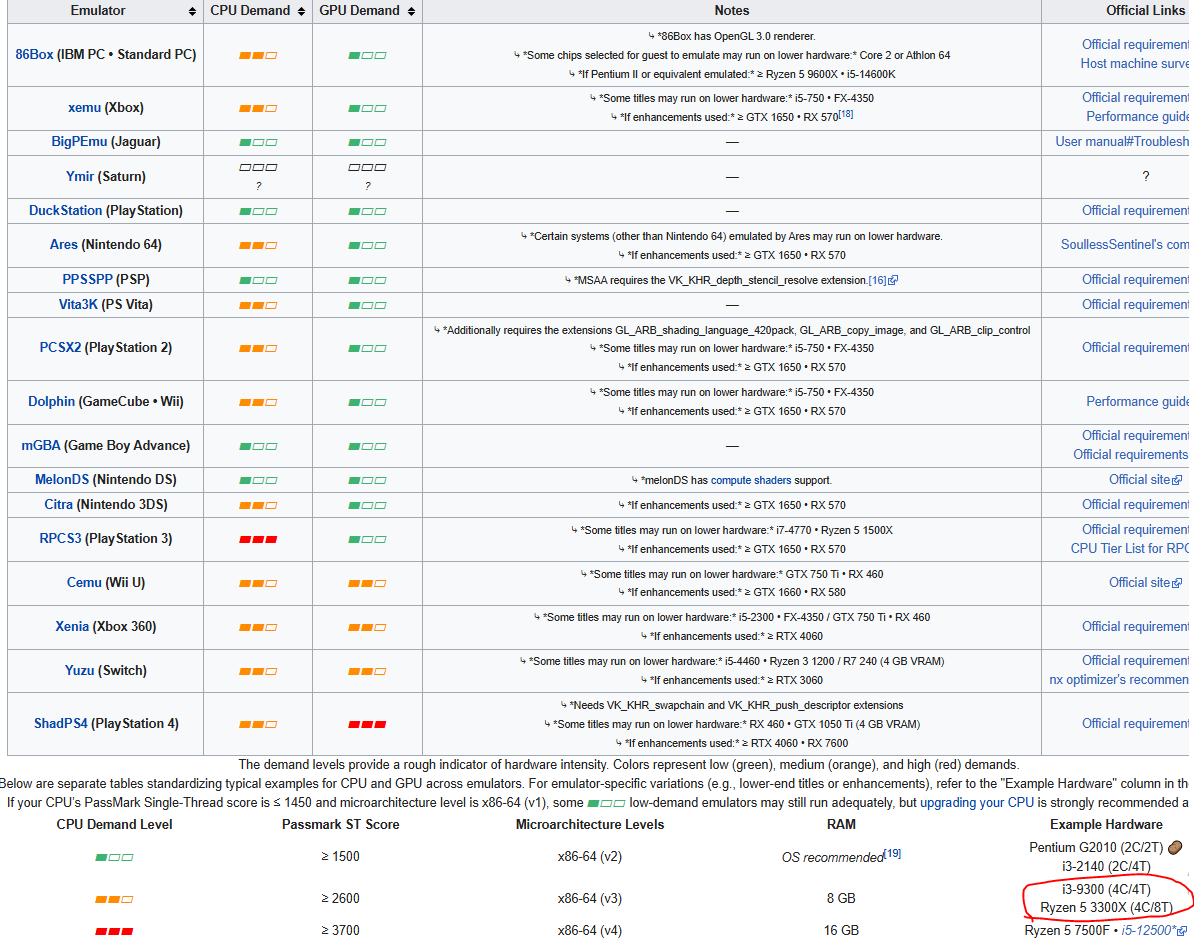Sort table by Emulator column arrows
Screen dimensions: 1194x947
pos(192,11)
